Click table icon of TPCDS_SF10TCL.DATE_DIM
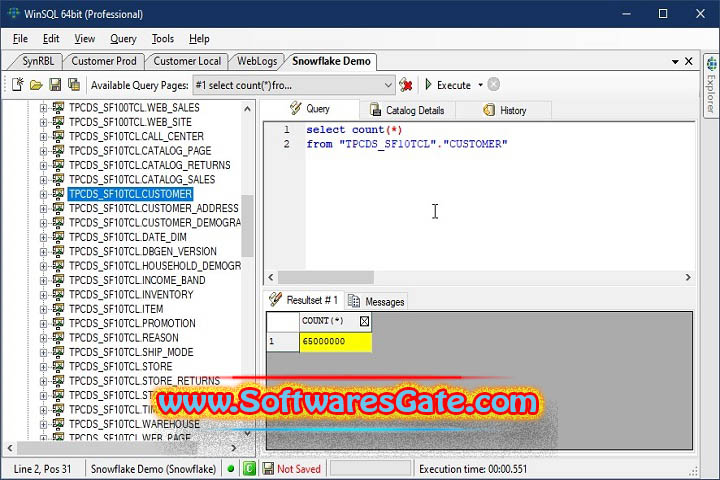The image size is (720, 480). [58, 237]
